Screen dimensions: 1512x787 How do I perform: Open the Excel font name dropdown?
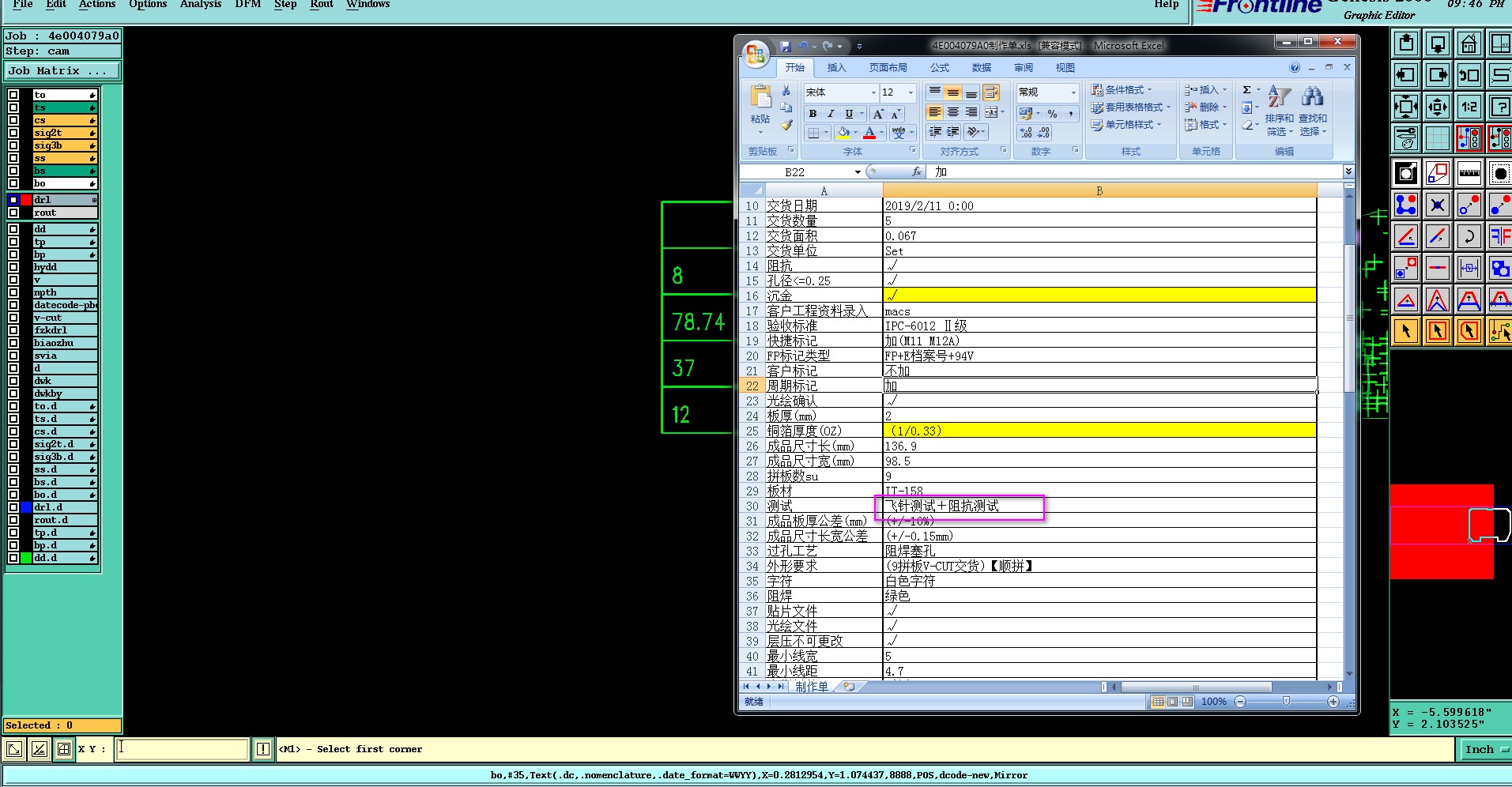[x=873, y=92]
